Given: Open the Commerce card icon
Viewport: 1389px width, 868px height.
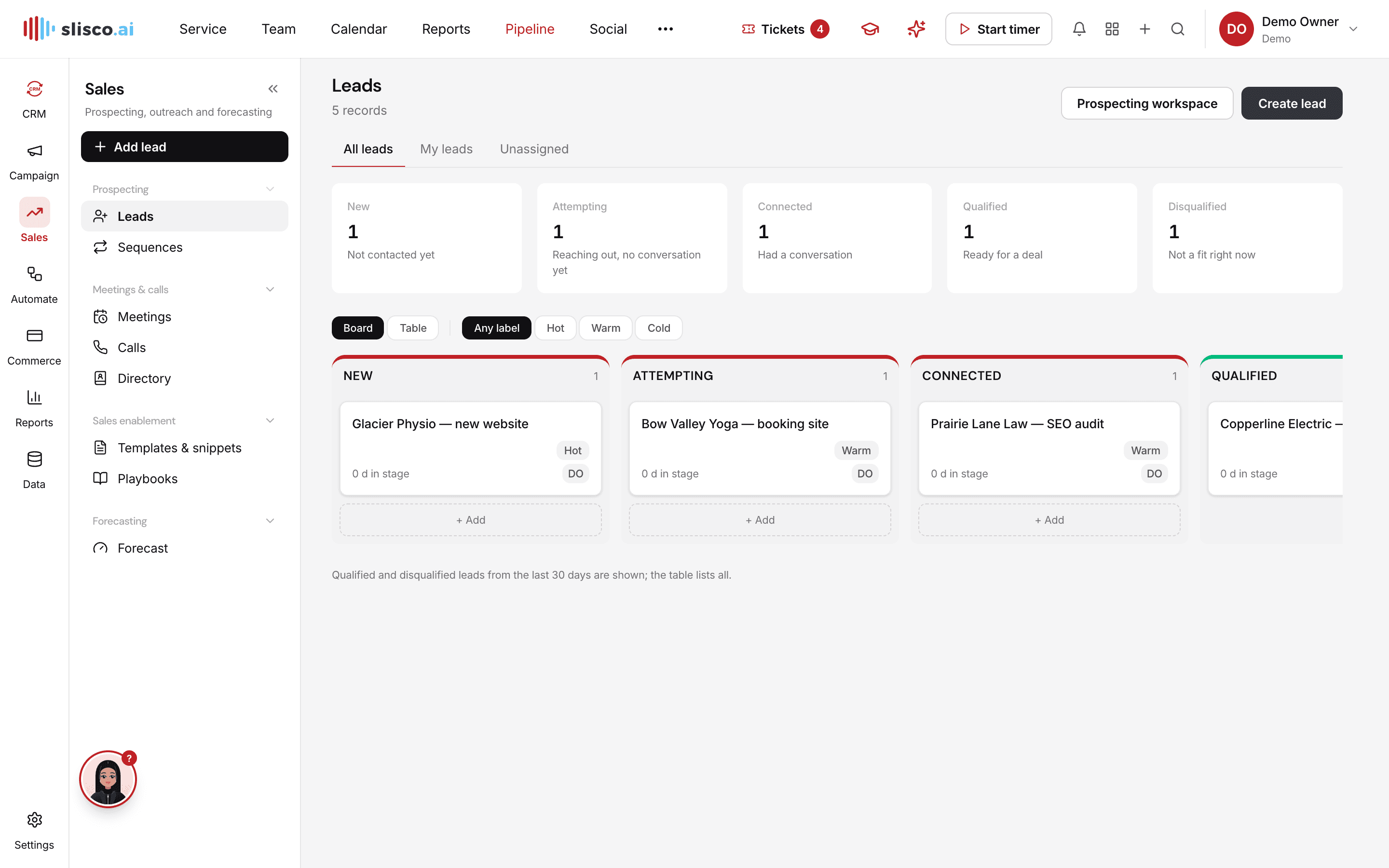Looking at the screenshot, I should tap(34, 336).
